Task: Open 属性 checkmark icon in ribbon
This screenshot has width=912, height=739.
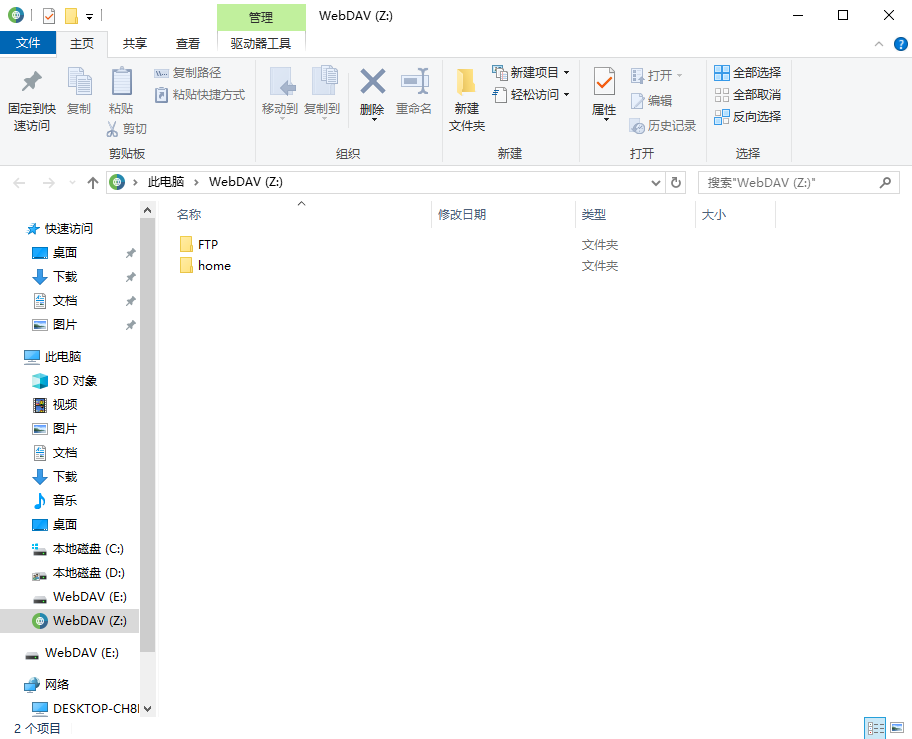Action: (604, 81)
